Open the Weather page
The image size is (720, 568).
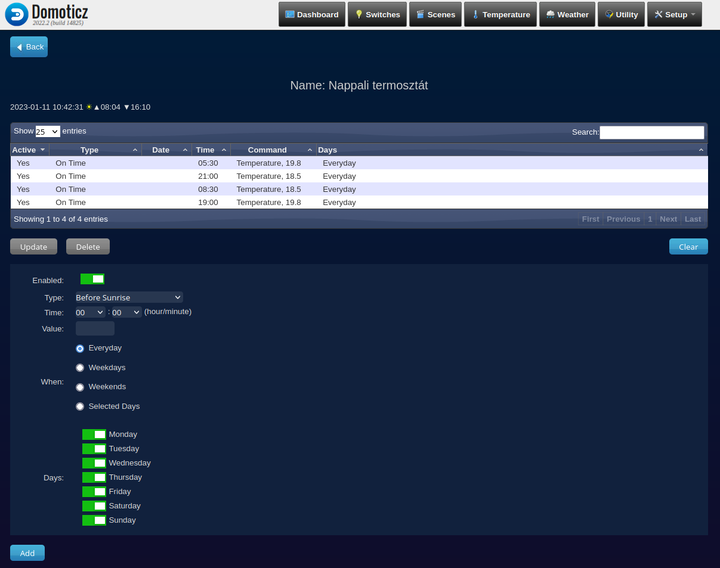pyautogui.click(x=567, y=14)
